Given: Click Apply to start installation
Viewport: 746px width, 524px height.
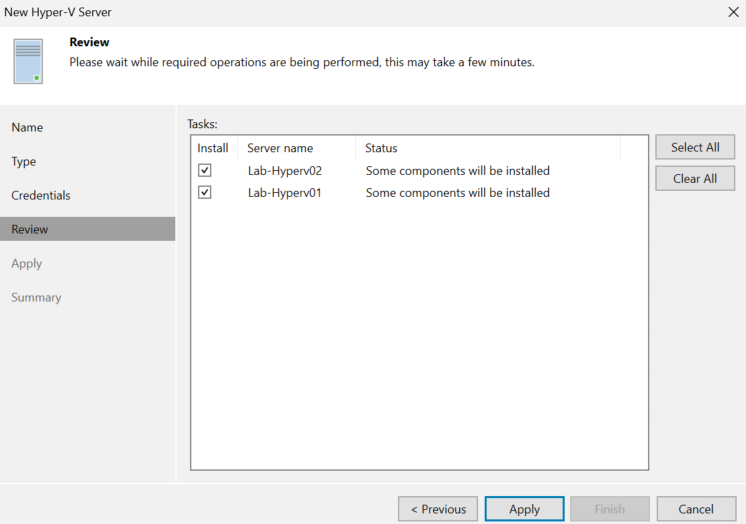Looking at the screenshot, I should click(x=524, y=509).
